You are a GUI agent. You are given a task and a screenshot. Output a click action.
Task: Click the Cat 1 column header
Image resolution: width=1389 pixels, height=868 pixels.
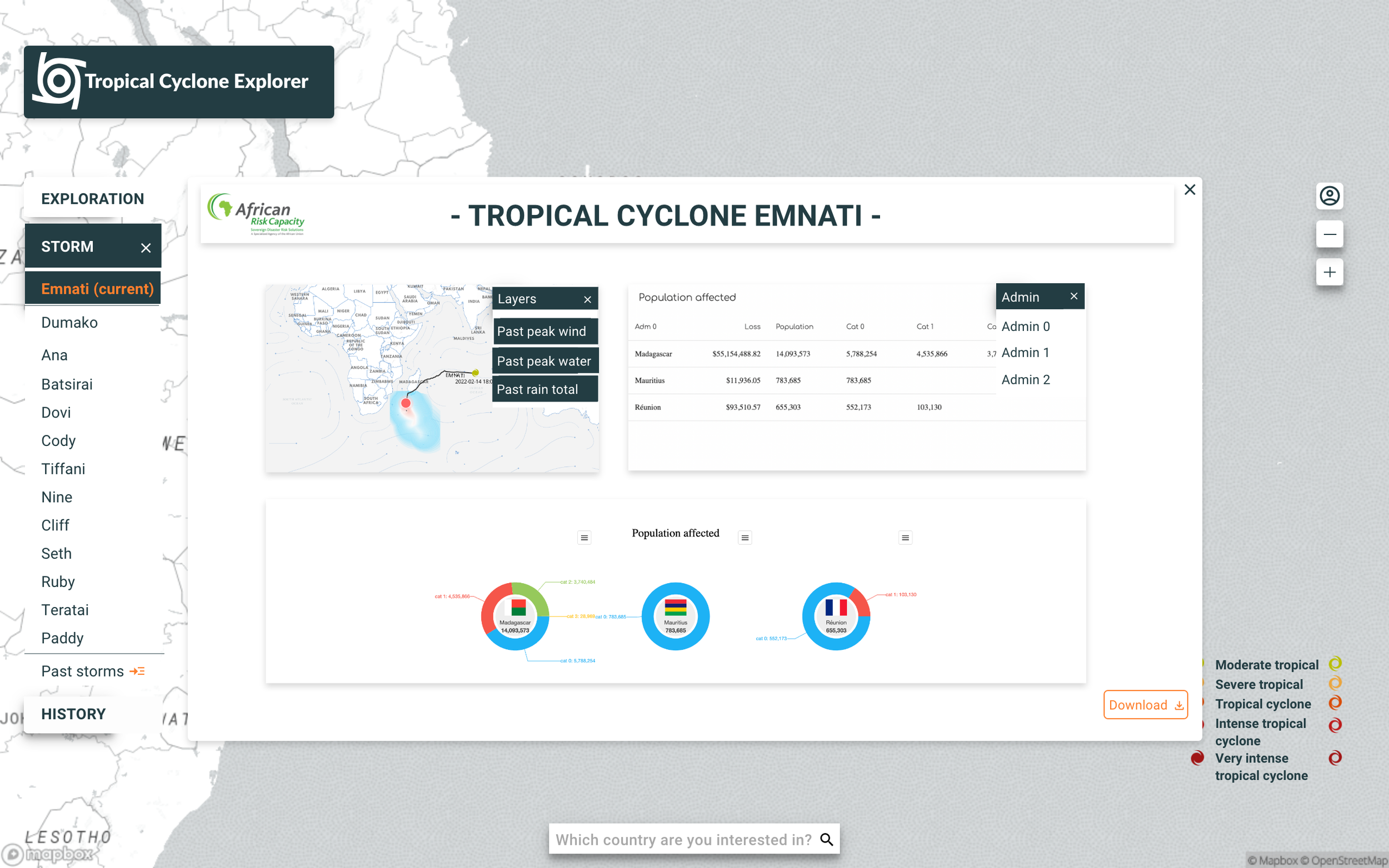[x=925, y=327]
